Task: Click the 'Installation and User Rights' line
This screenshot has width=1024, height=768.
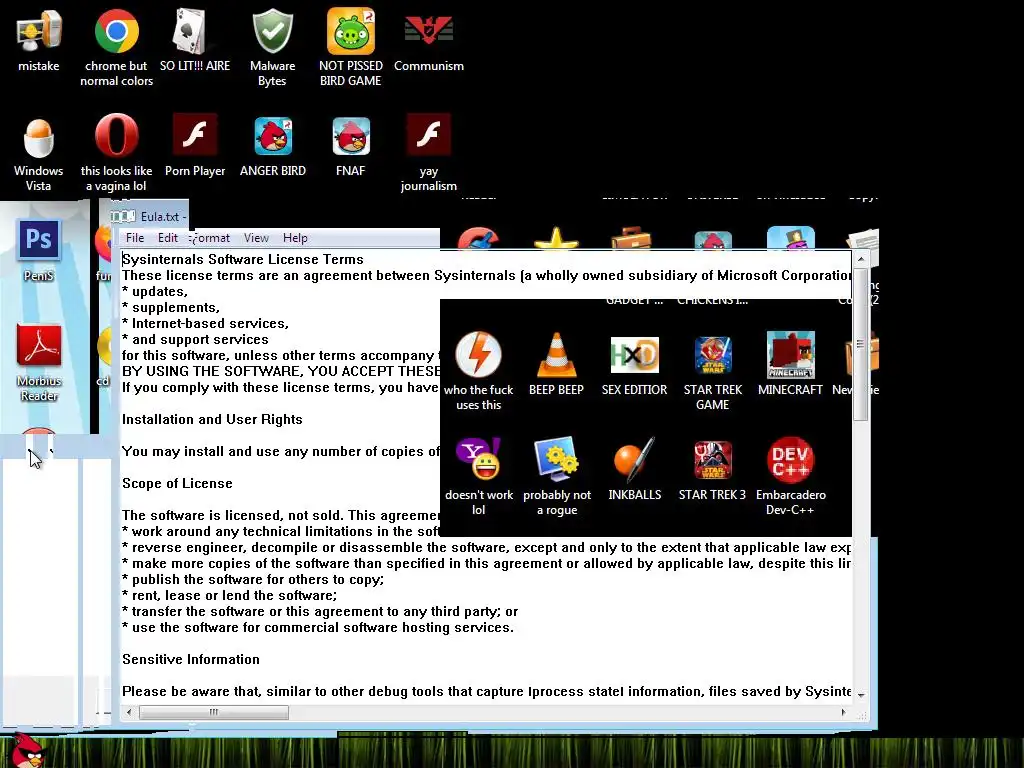Action: (212, 419)
